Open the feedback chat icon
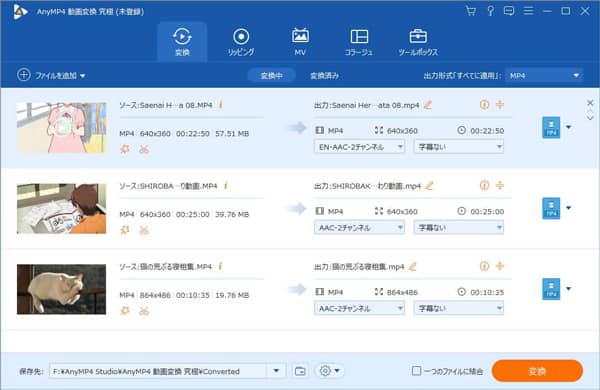Screen dimensions: 600x390 click(x=509, y=11)
